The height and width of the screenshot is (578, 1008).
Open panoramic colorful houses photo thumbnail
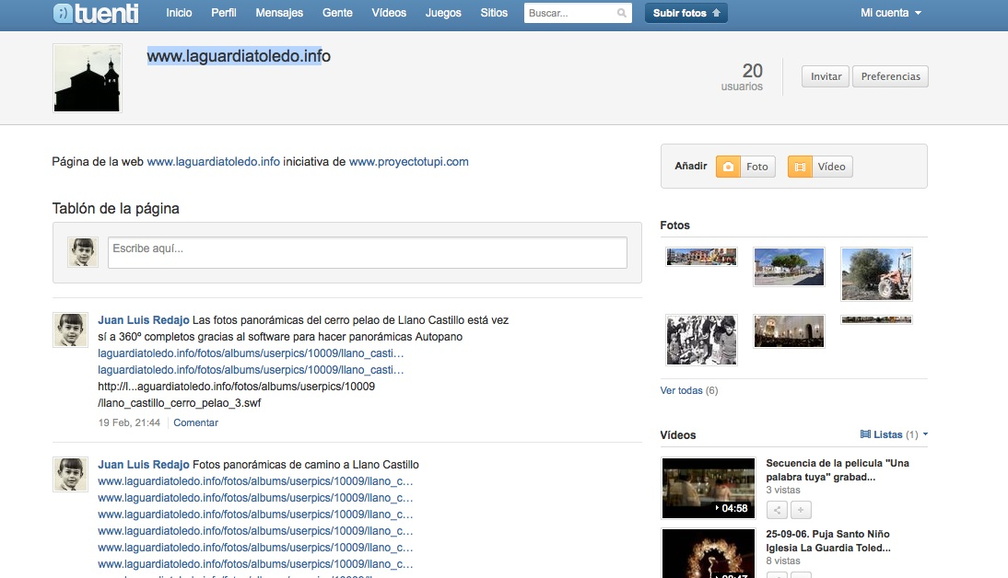click(x=701, y=257)
